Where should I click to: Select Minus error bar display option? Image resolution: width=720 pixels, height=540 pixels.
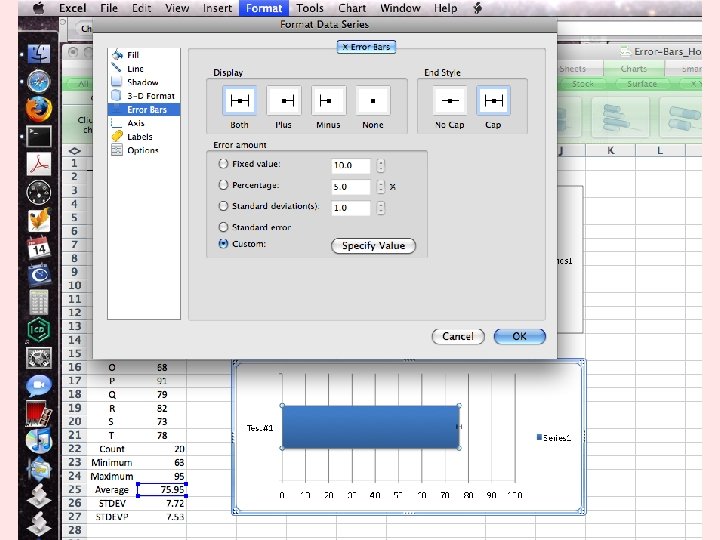(328, 101)
